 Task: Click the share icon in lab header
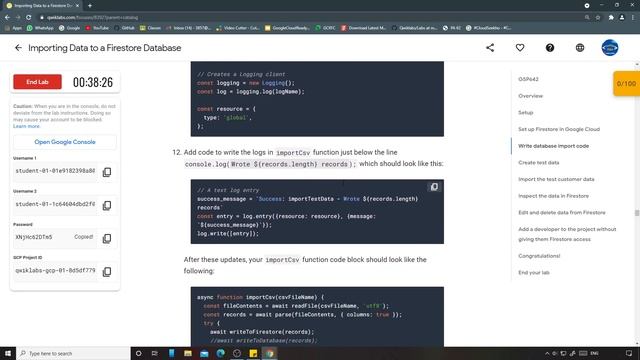pyautogui.click(x=490, y=48)
